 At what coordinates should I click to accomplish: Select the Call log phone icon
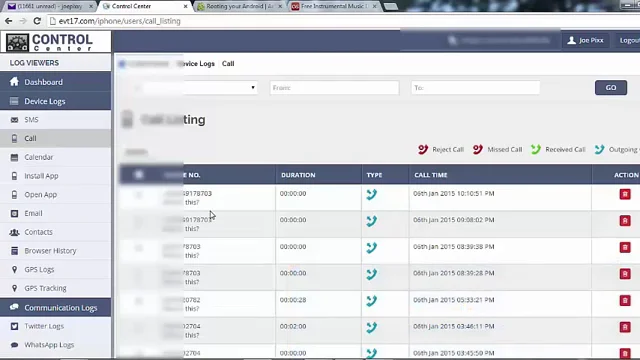(14, 138)
